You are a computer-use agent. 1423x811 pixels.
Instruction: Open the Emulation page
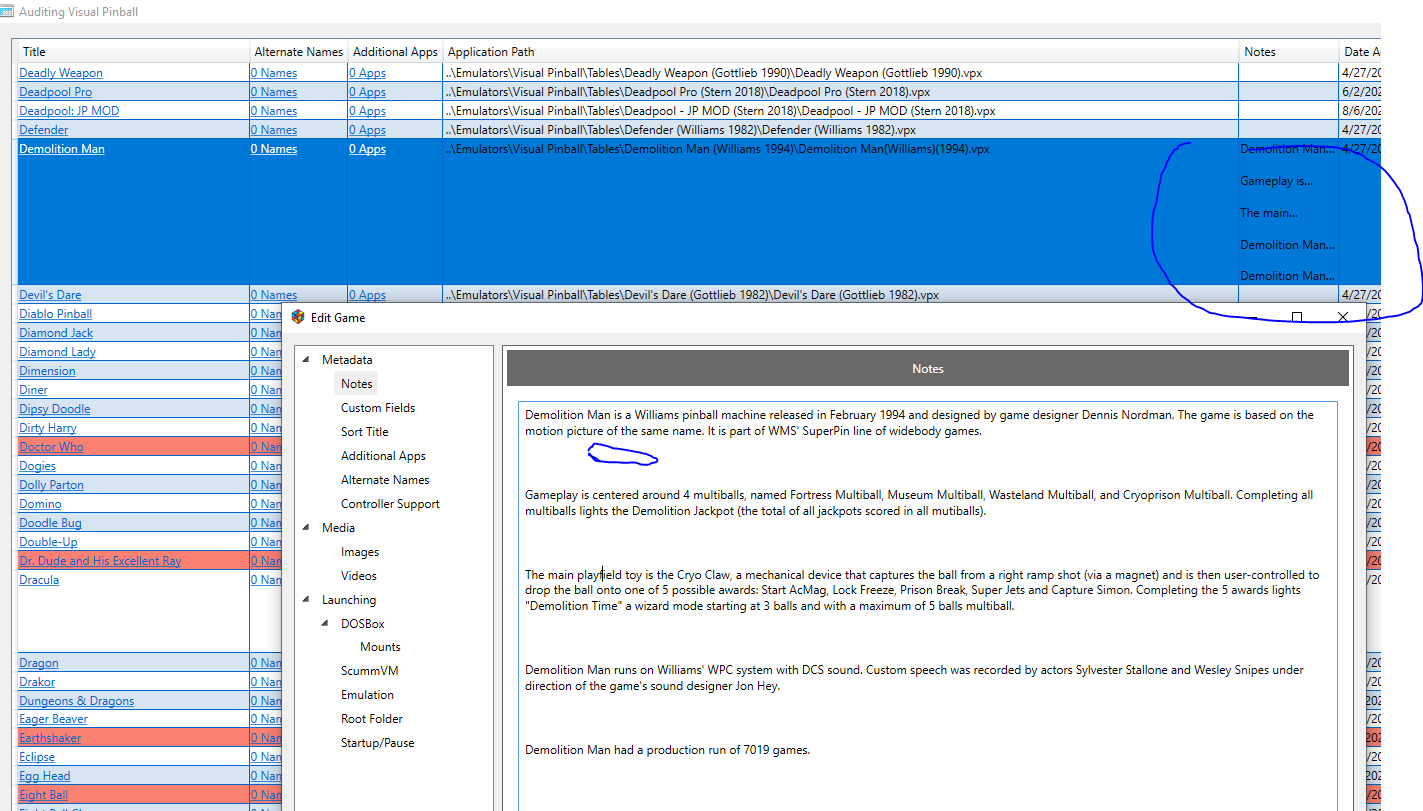click(x=367, y=695)
